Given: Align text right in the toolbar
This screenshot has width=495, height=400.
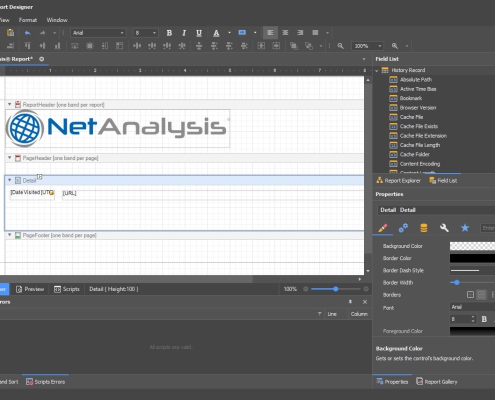Looking at the screenshot, I should [300, 33].
